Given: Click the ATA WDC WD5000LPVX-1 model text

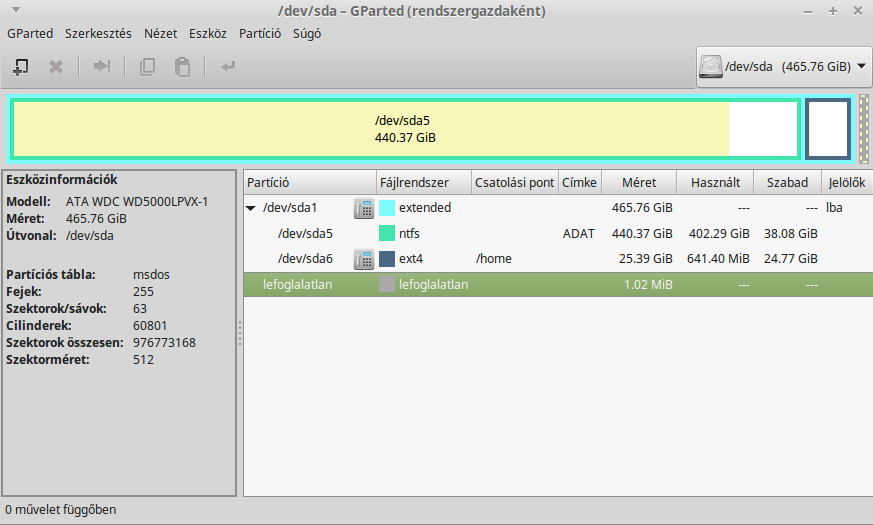Looking at the screenshot, I should tap(137, 202).
